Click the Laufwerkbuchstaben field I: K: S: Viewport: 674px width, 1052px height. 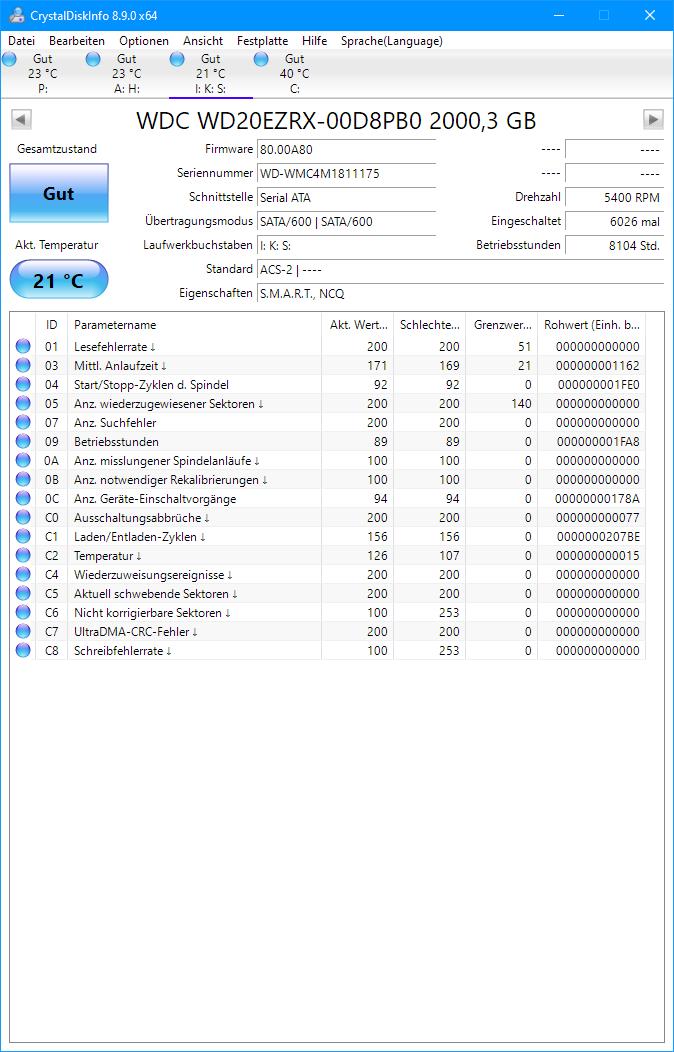point(347,246)
